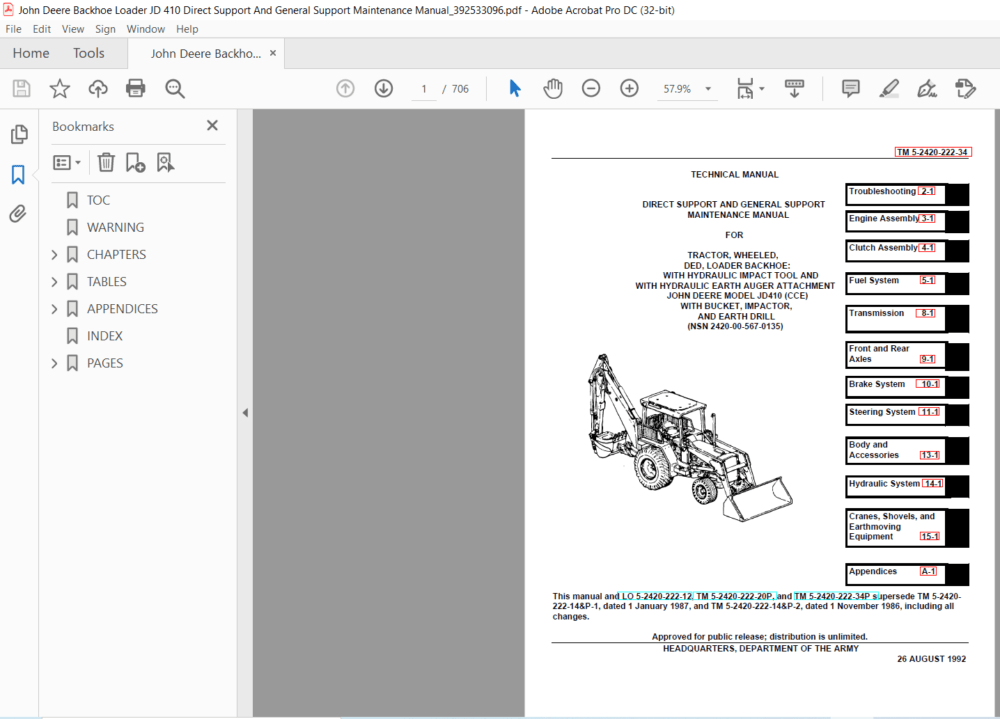Open the Help menu
Screen dimensions: 1000x719
[x=187, y=29]
